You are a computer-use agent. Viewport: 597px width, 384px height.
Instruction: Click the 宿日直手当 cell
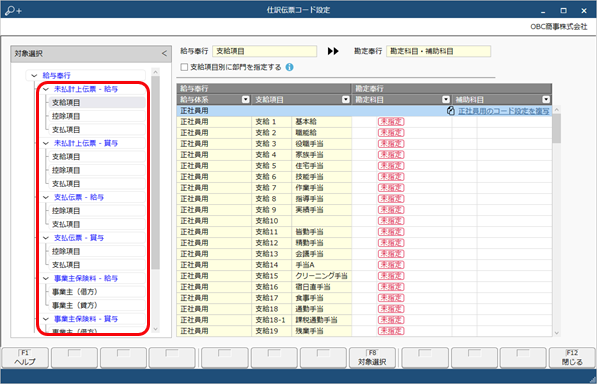point(322,287)
